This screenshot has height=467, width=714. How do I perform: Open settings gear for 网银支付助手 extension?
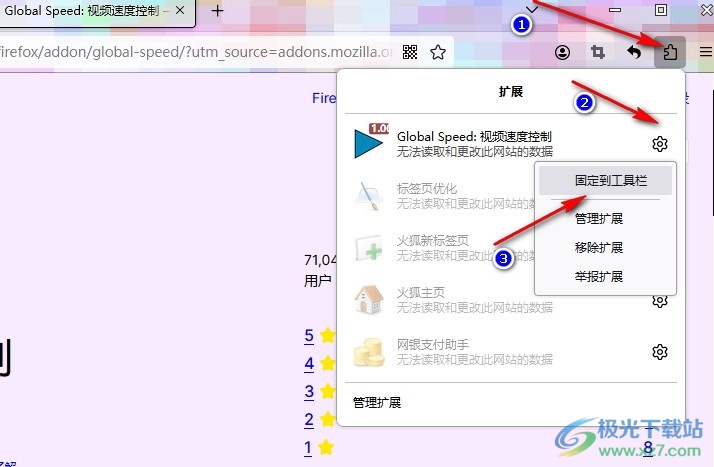click(659, 352)
